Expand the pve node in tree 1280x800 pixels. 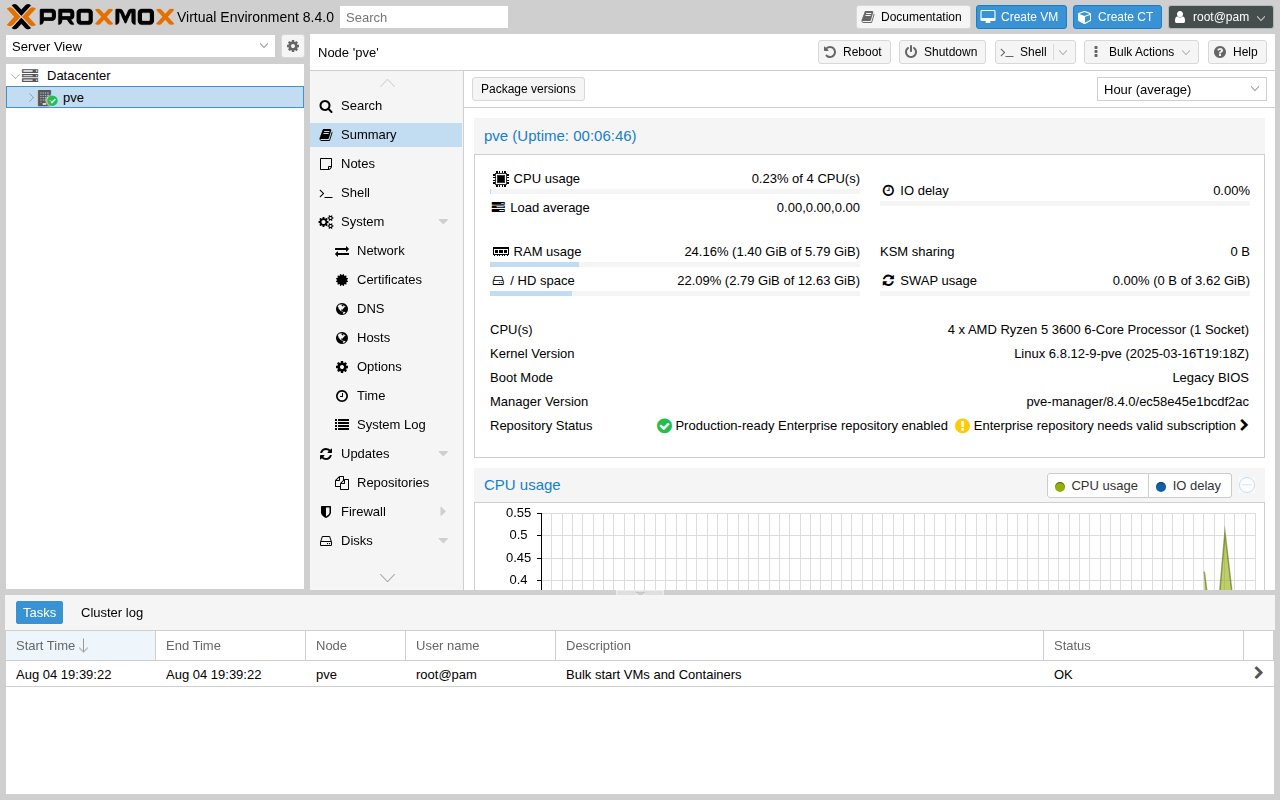pyautogui.click(x=31, y=98)
